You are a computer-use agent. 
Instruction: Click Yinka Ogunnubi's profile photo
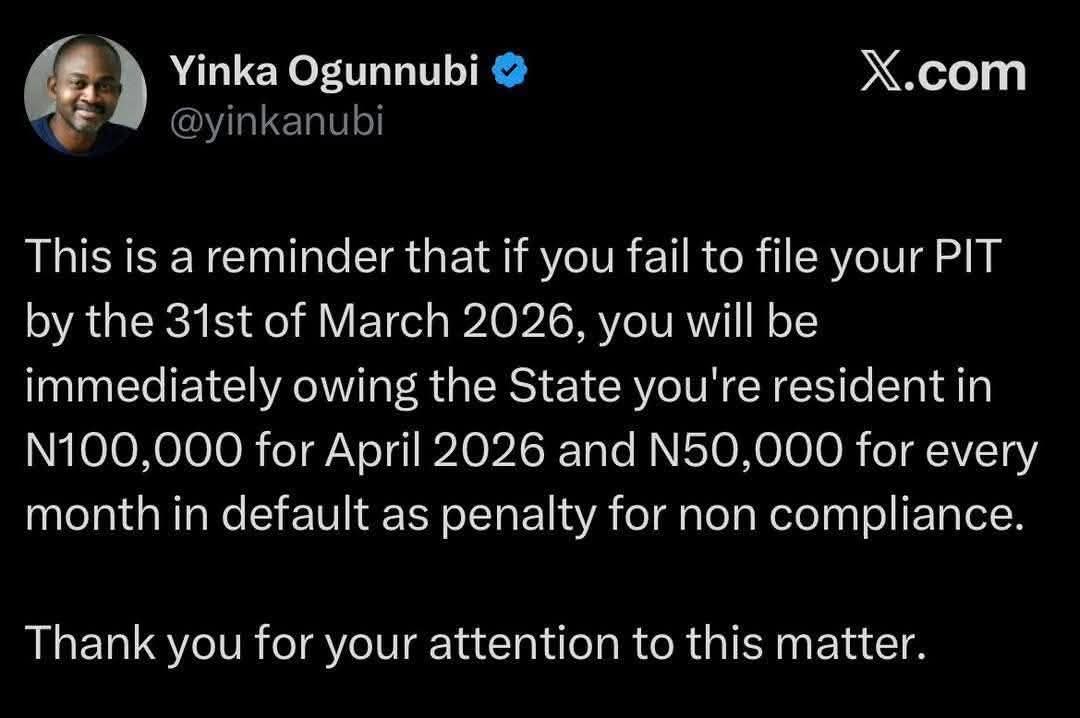coord(85,95)
